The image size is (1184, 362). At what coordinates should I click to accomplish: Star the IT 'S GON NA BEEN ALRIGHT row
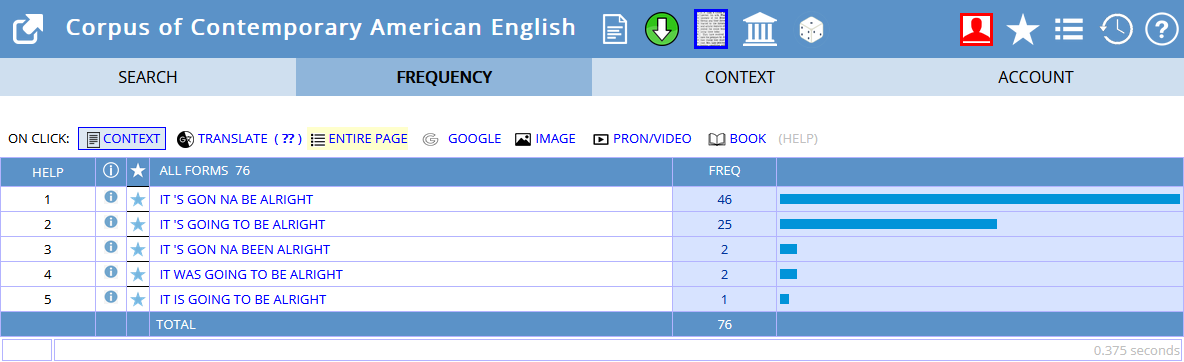click(137, 249)
